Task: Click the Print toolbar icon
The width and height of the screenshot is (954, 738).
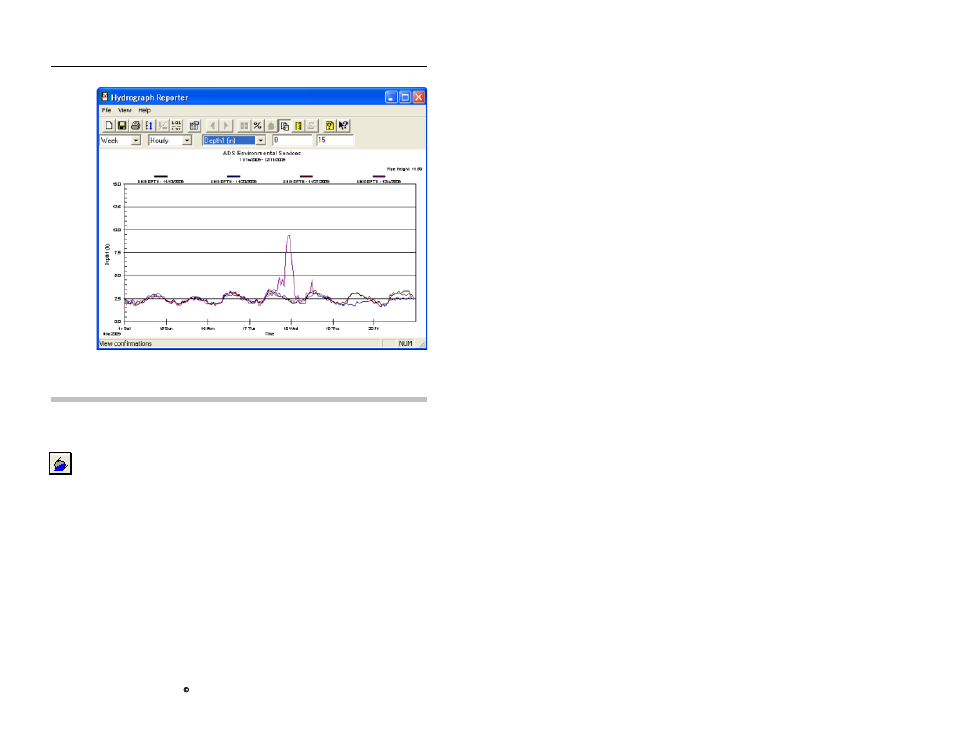Action: tap(135, 126)
